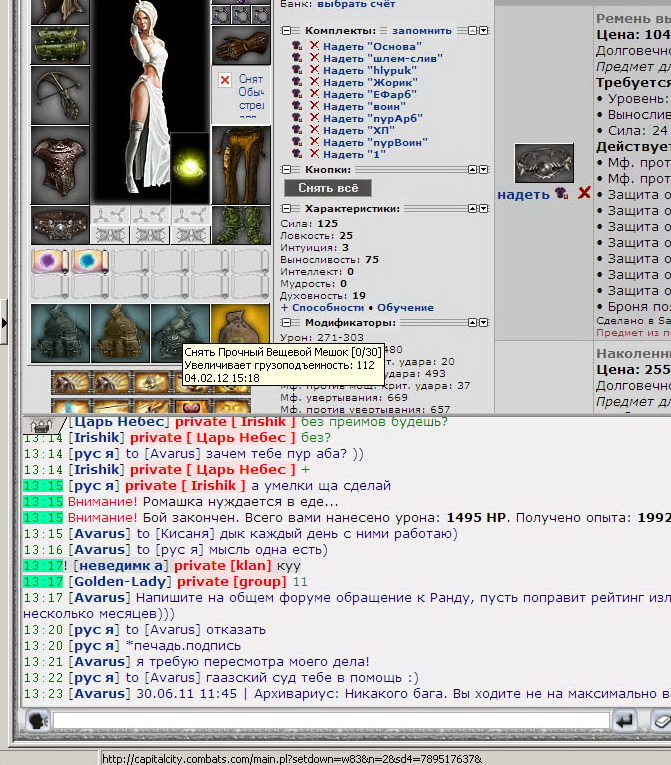The image size is (671, 765).
Task: Click "Сила: 125" stat text
Action: point(309,223)
